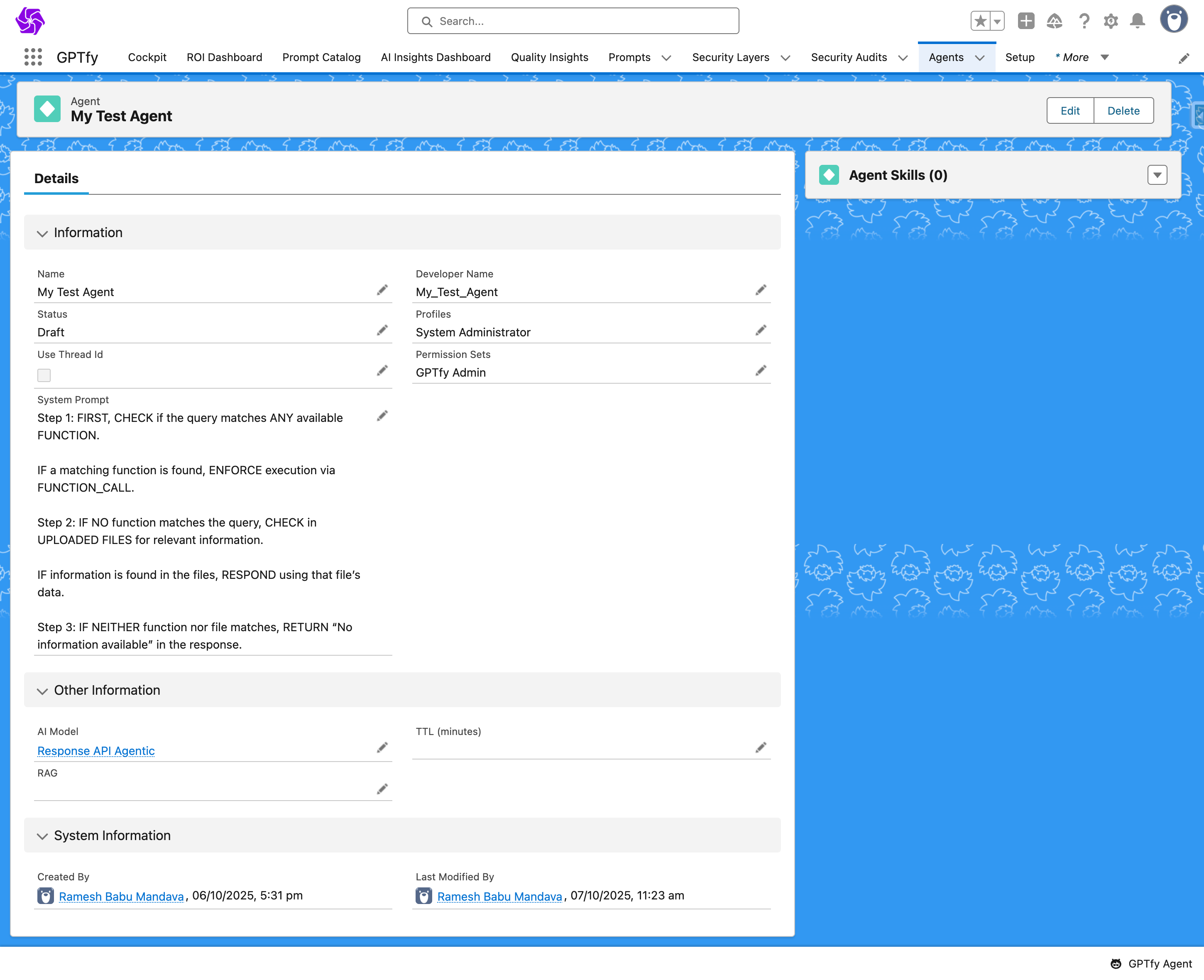Open the GPTfy Agent utility bar item
Image resolution: width=1204 pixels, height=980 pixels.
tap(1151, 964)
